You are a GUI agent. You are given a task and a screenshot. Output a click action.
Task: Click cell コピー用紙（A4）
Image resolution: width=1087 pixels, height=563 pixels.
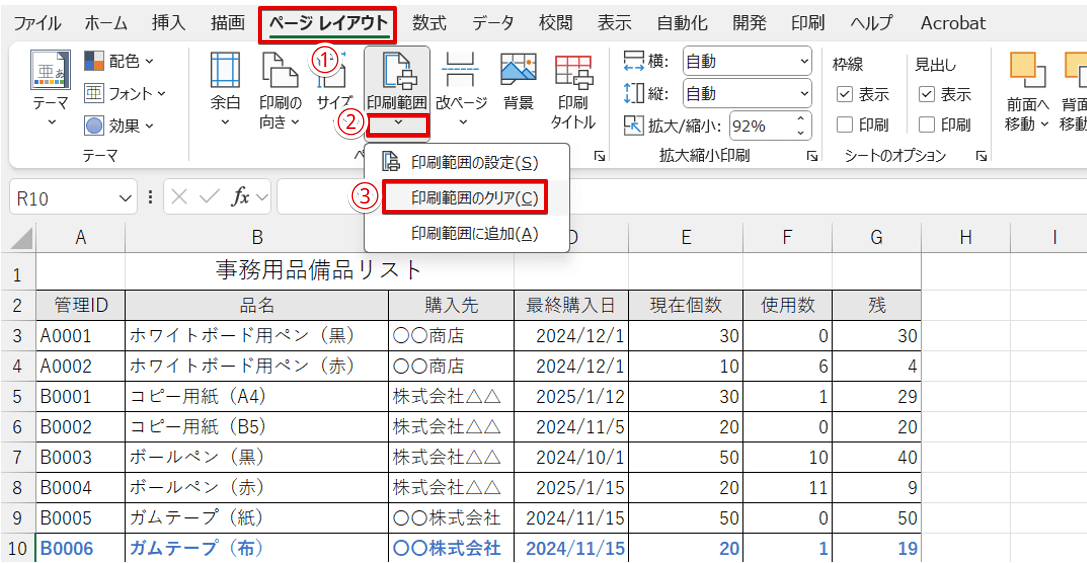[257, 397]
